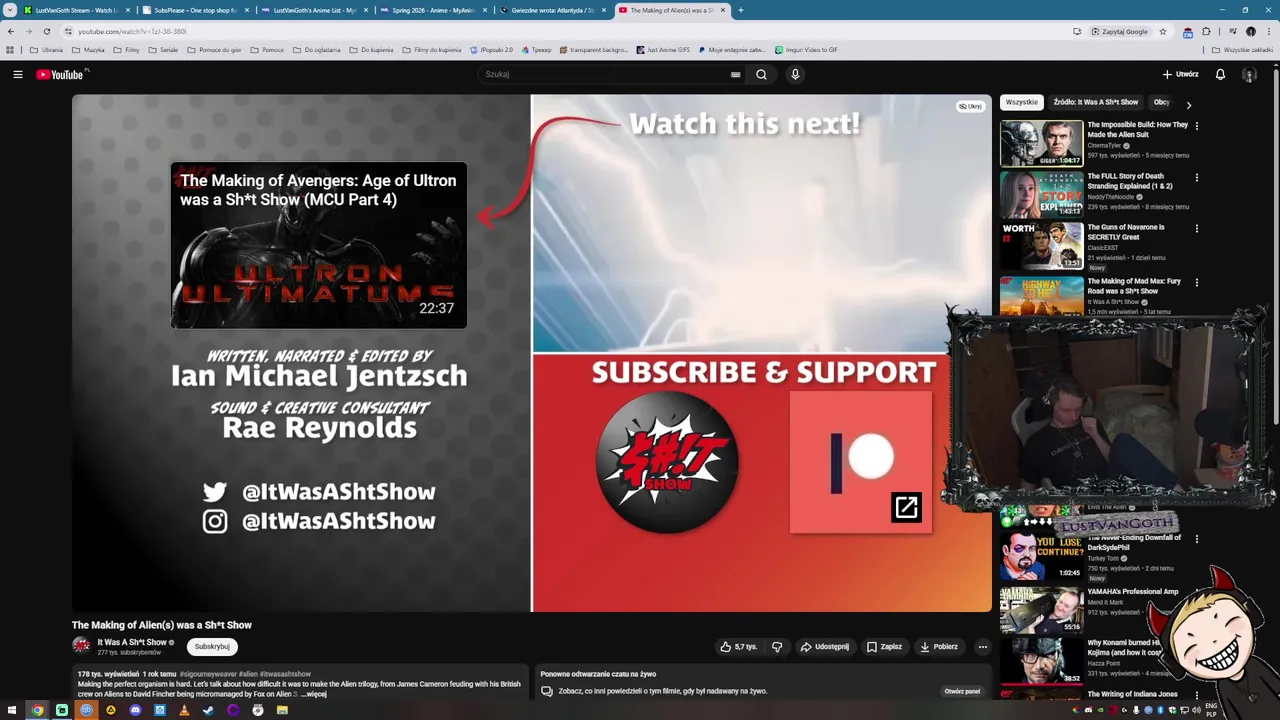Image resolution: width=1280 pixels, height=720 pixels.
Task: Click the magnifier search button
Action: (761, 74)
